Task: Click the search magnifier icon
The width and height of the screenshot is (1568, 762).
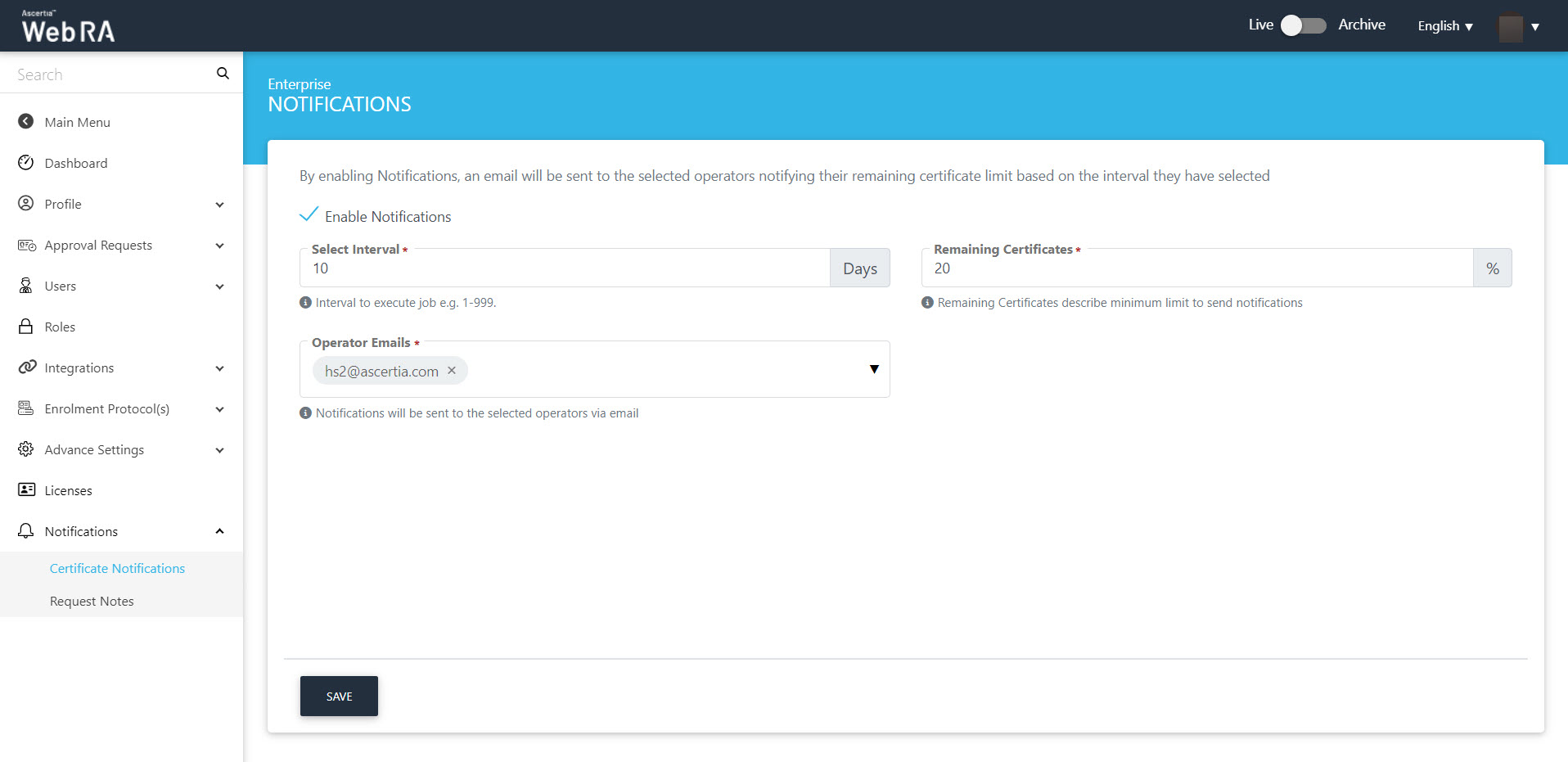Action: tap(223, 74)
